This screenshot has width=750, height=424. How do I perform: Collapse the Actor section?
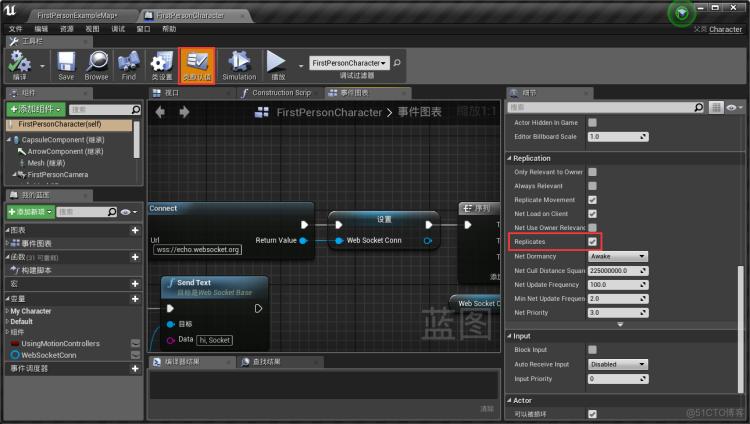(x=509, y=400)
